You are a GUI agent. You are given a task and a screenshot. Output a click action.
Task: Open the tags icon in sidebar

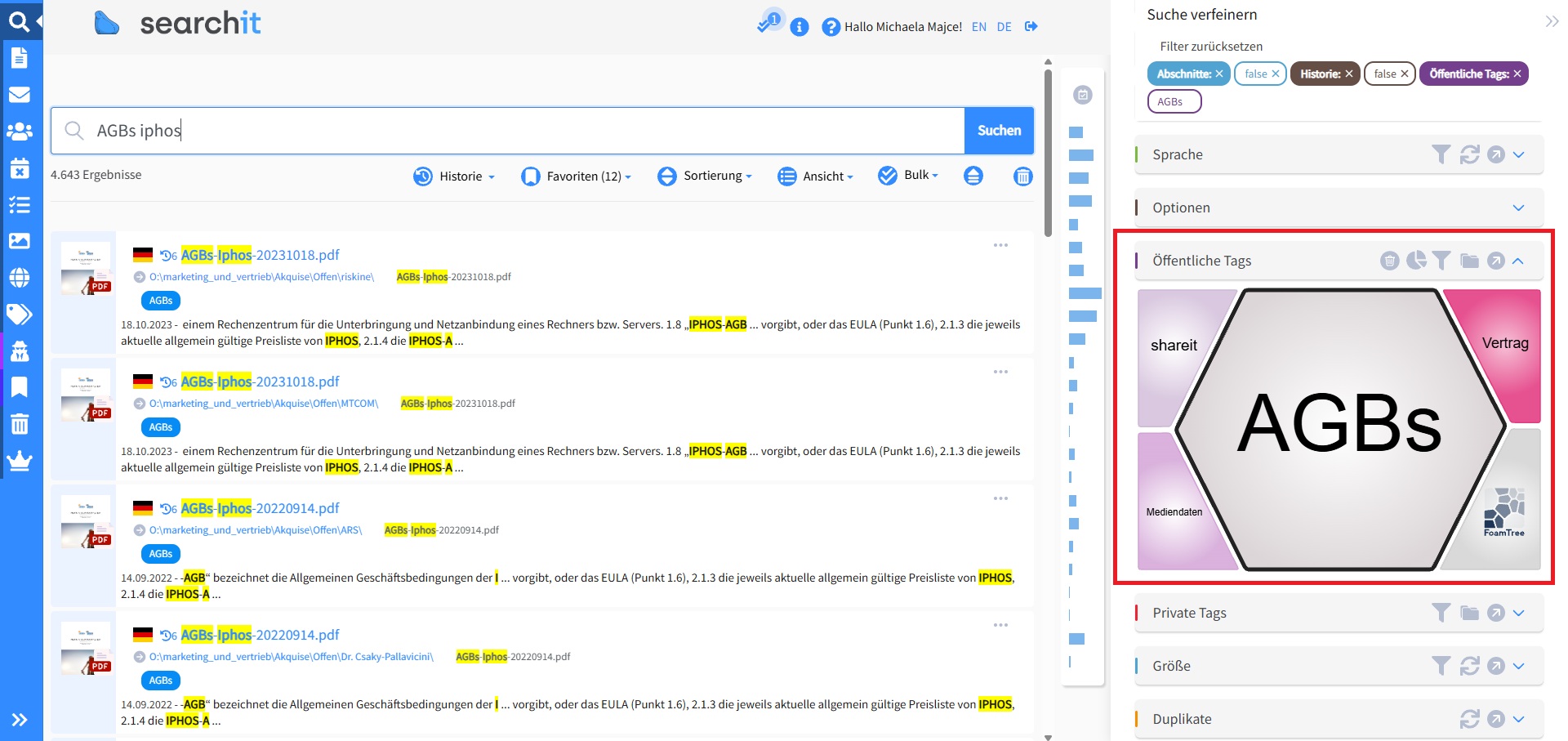point(20,315)
